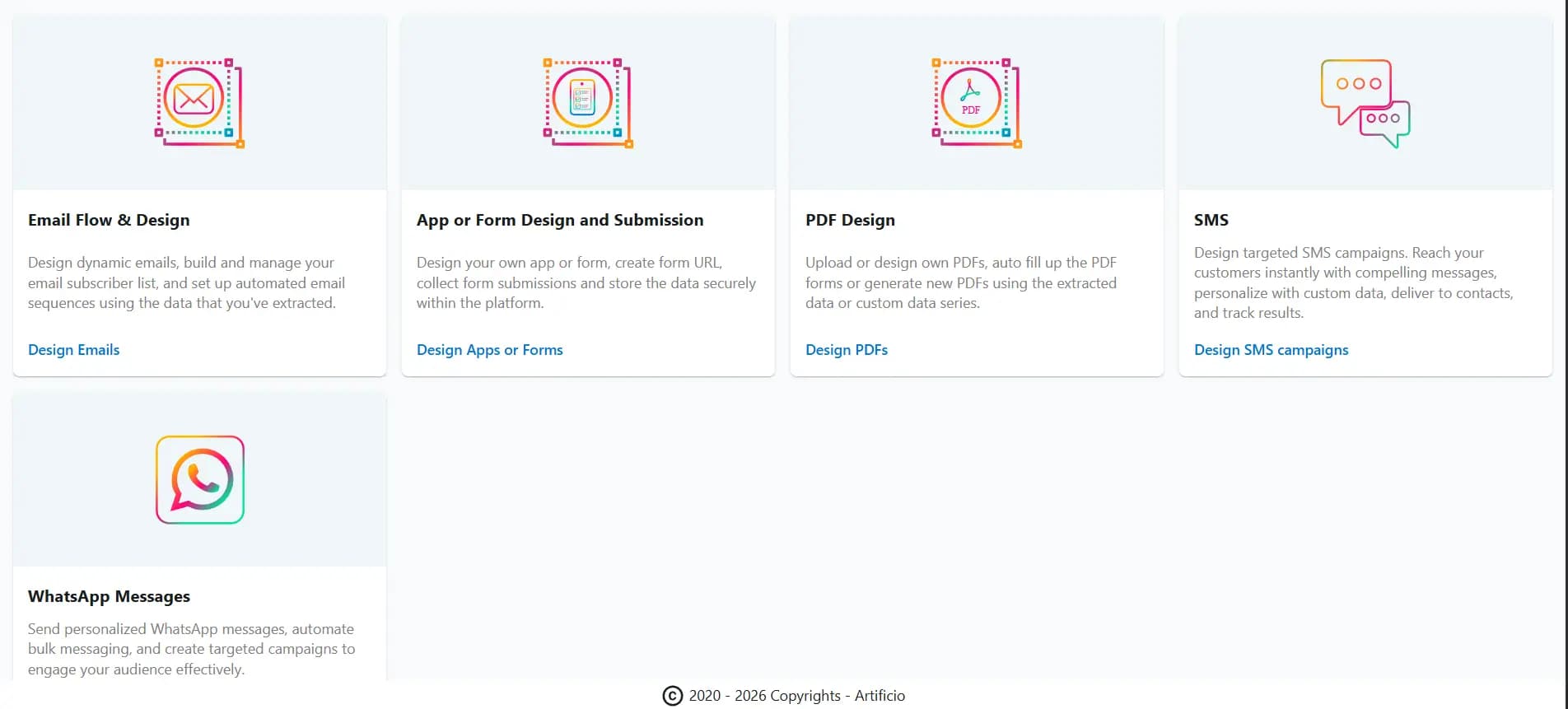Screen dimensions: 1568x709
Task: Click the WhatsApp Messages description text
Action: point(191,649)
